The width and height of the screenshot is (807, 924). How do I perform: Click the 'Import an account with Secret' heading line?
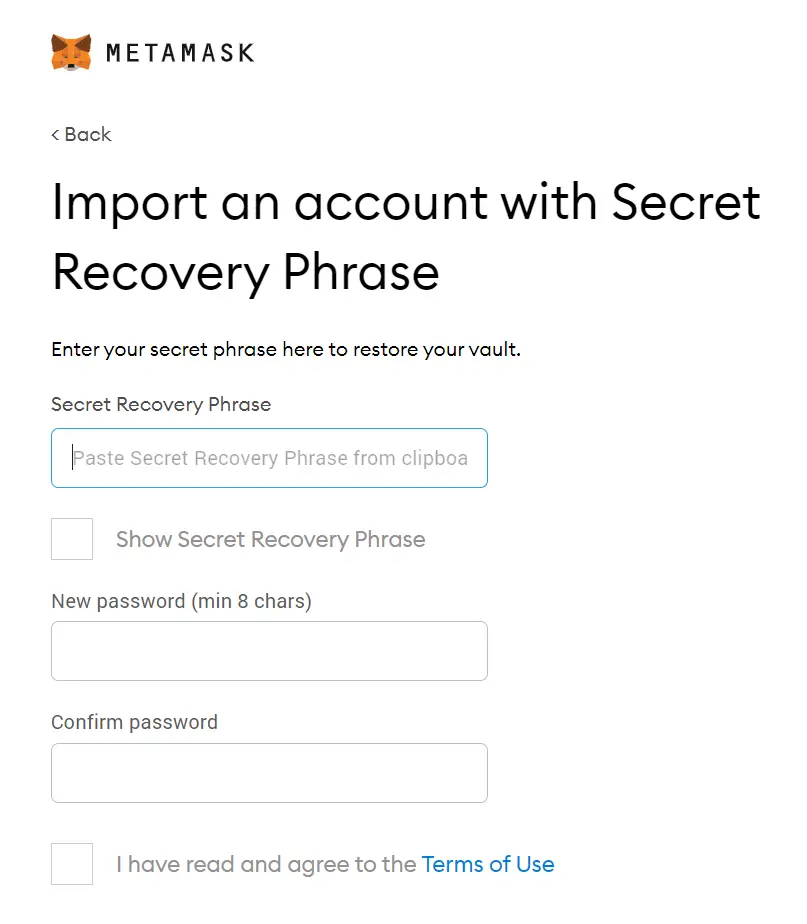pos(406,202)
